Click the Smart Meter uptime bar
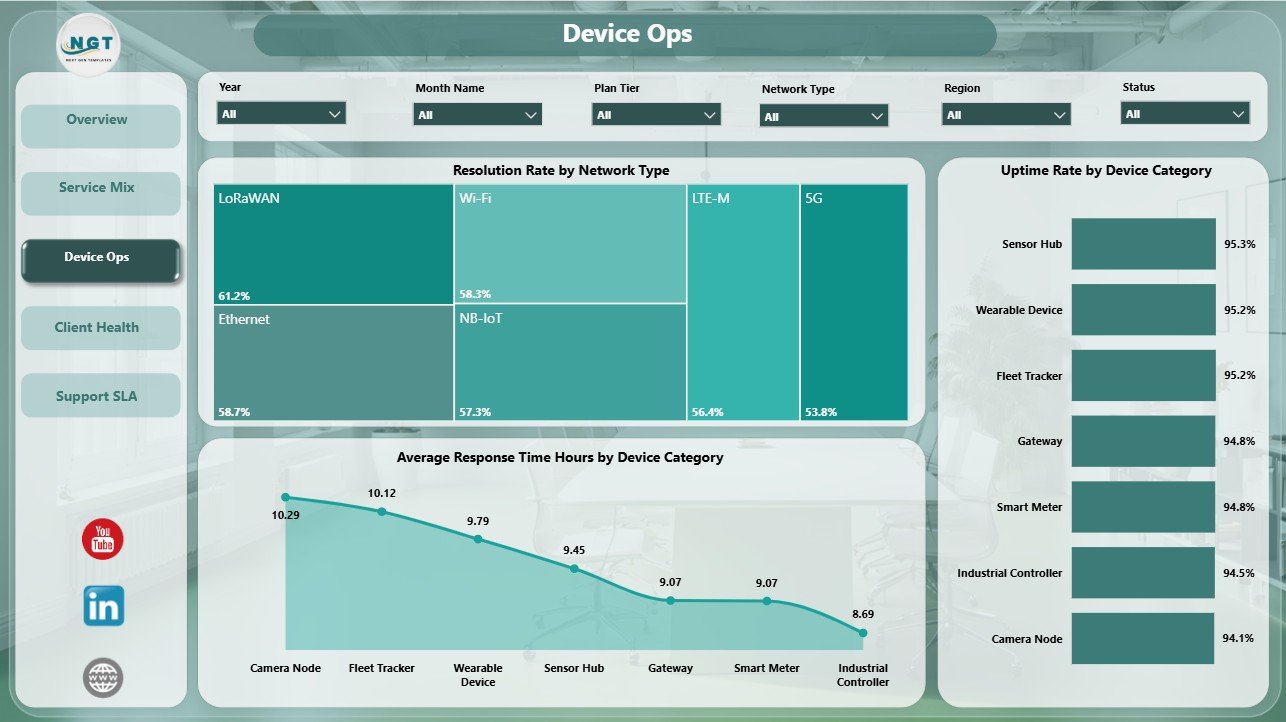This screenshot has width=1286, height=722. [1143, 507]
